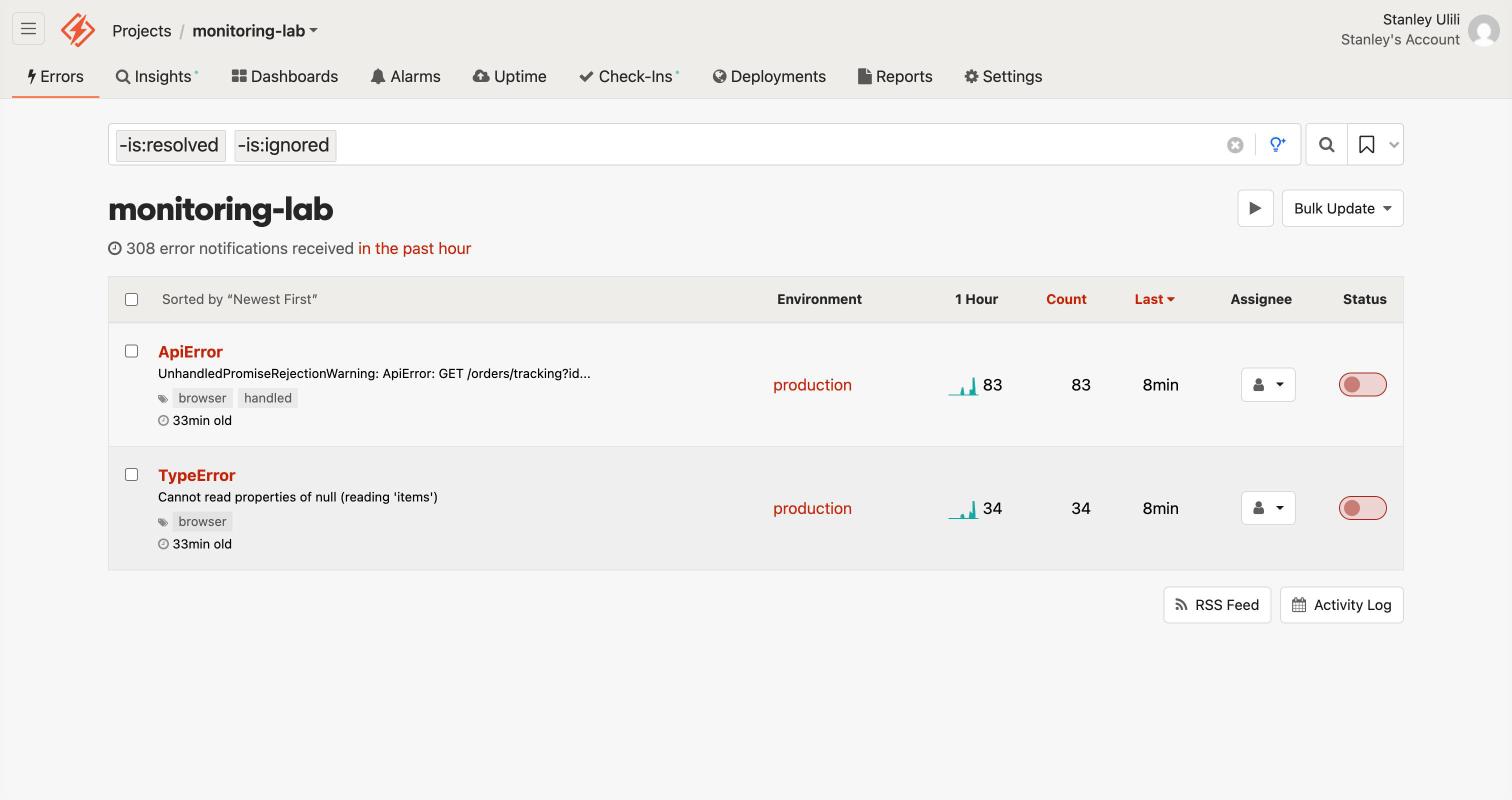Go to the Check-Ins tab

(629, 77)
